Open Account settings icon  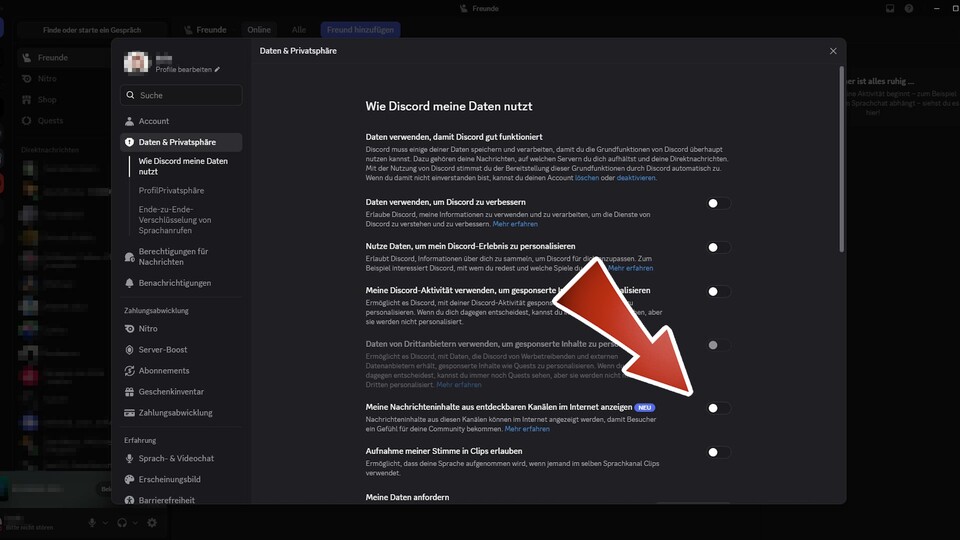pos(129,121)
